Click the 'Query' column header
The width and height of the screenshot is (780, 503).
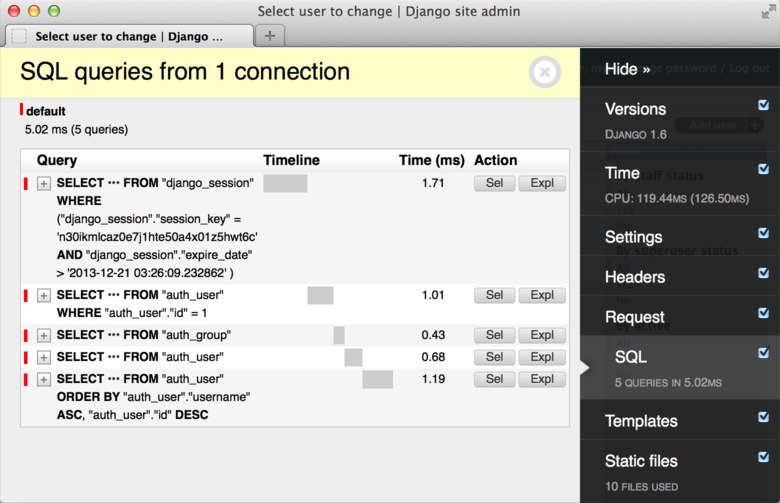click(57, 160)
